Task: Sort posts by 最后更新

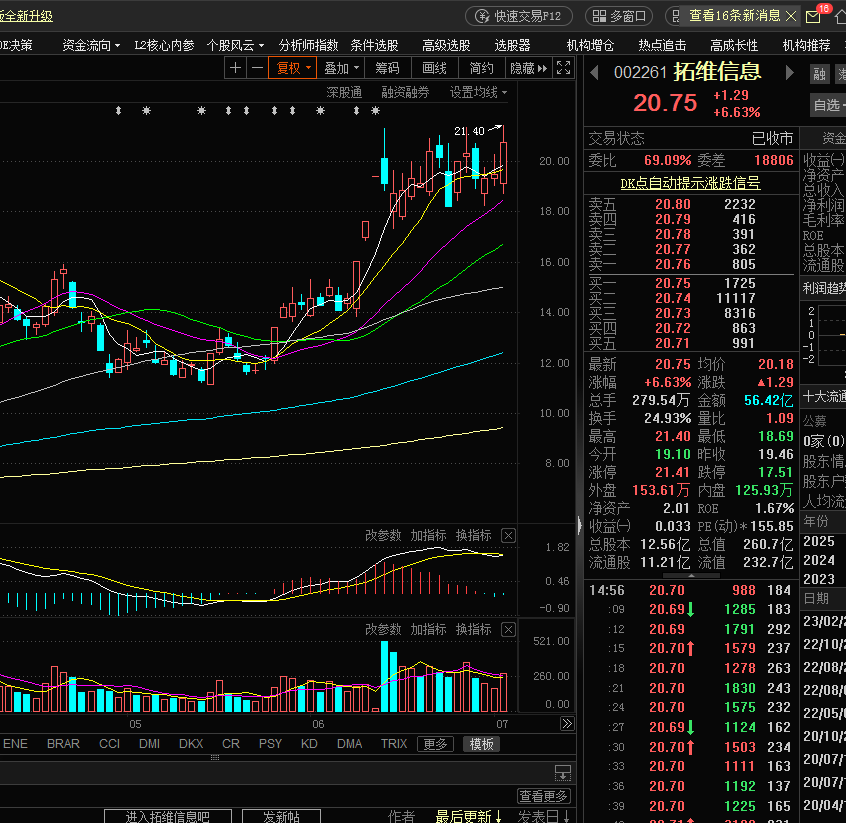Action: (468, 816)
